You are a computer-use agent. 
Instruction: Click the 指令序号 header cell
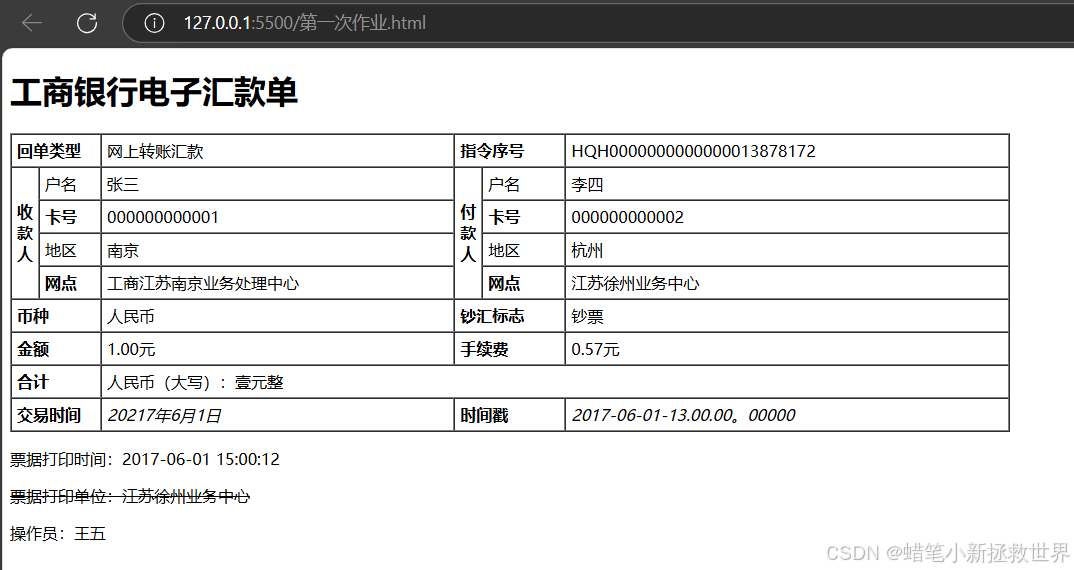(510, 151)
